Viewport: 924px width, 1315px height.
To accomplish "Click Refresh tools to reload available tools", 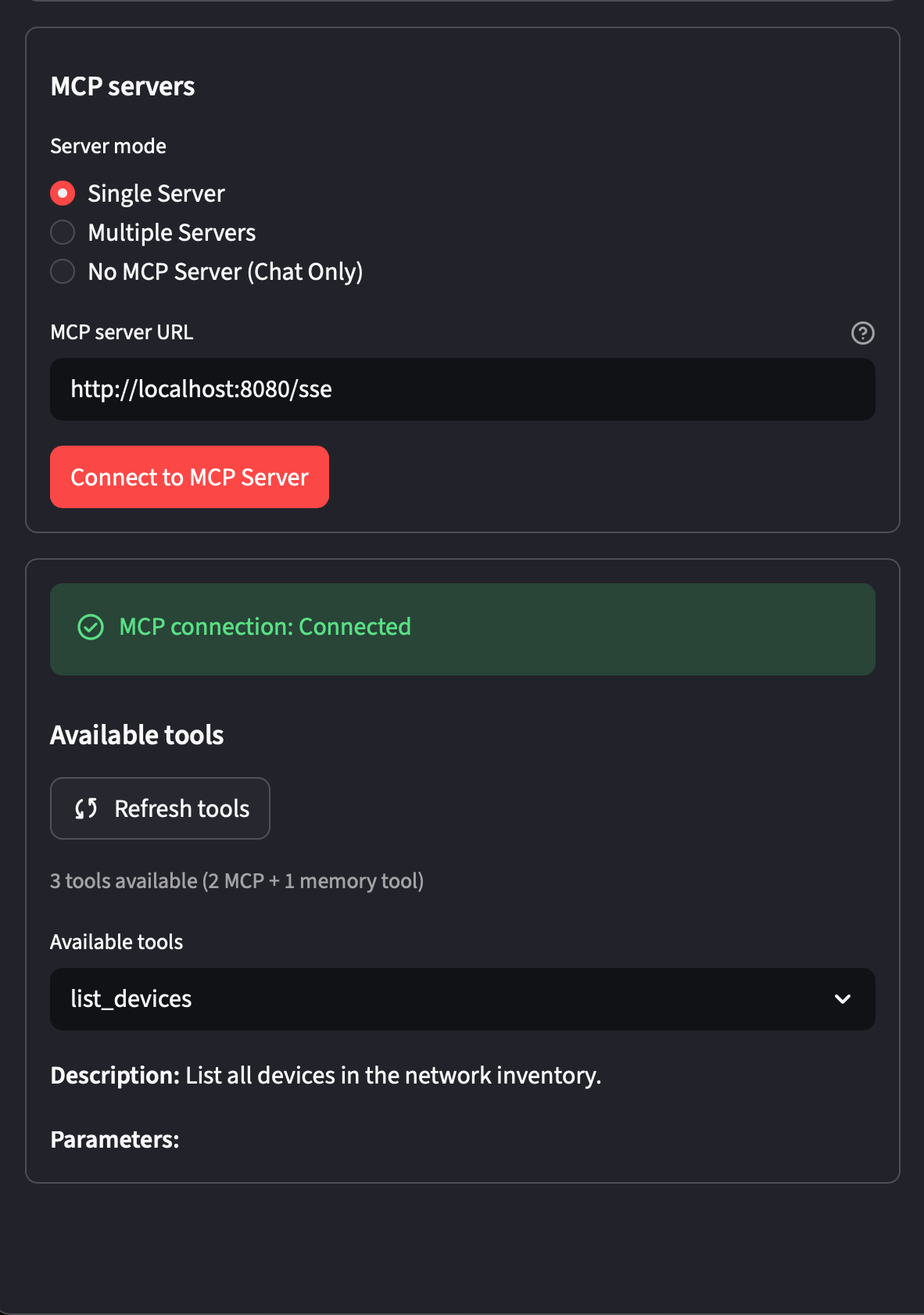I will [x=159, y=808].
